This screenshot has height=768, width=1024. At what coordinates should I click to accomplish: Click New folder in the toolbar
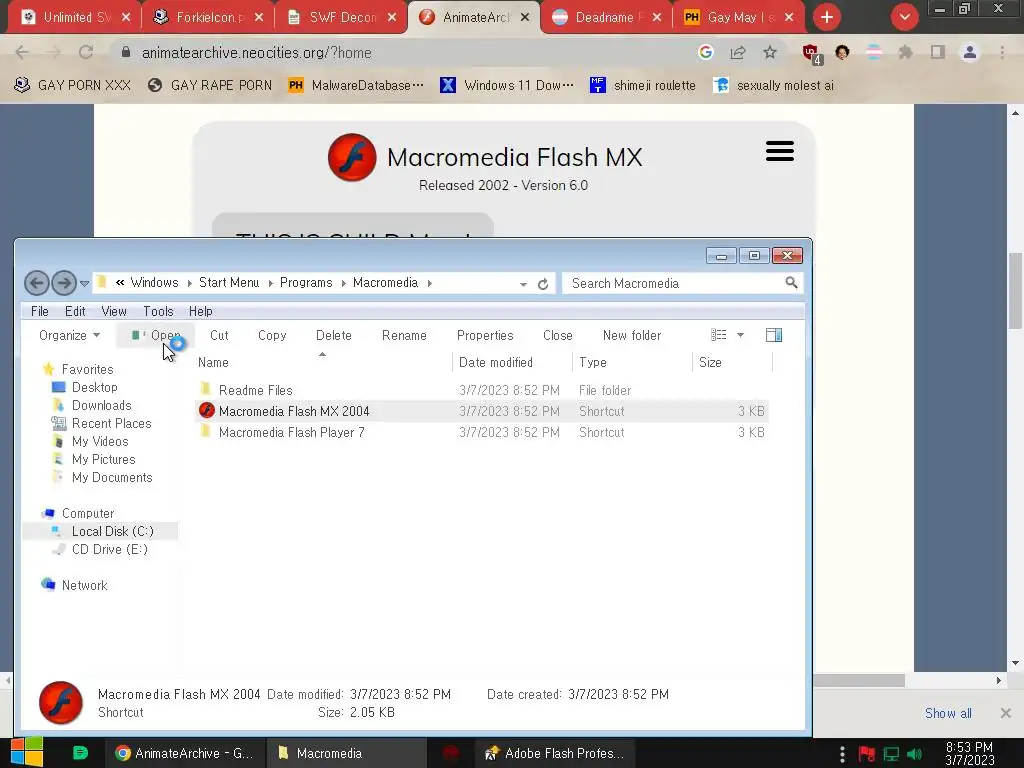[632, 335]
